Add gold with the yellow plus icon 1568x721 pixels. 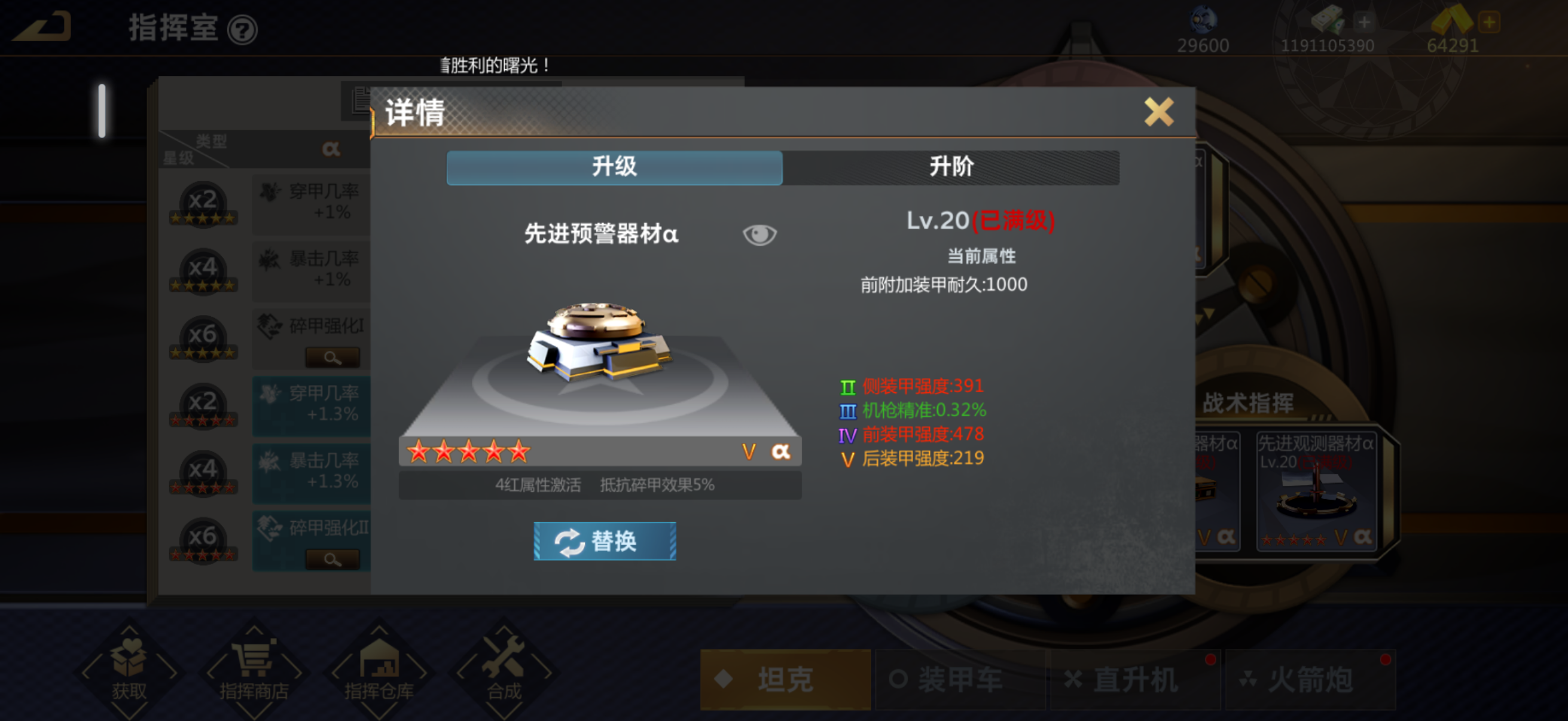click(x=1489, y=23)
